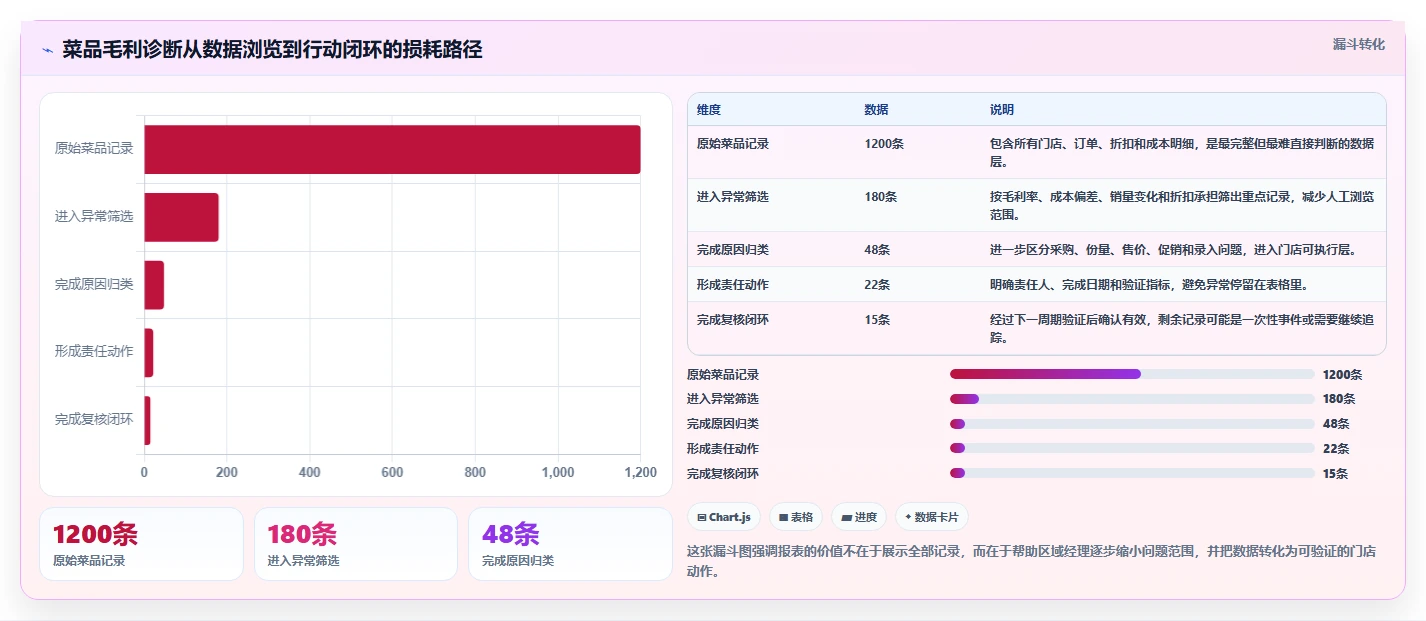
Task: Click the 形成责任动作 bar in the chart
Action: pyautogui.click(x=149, y=352)
